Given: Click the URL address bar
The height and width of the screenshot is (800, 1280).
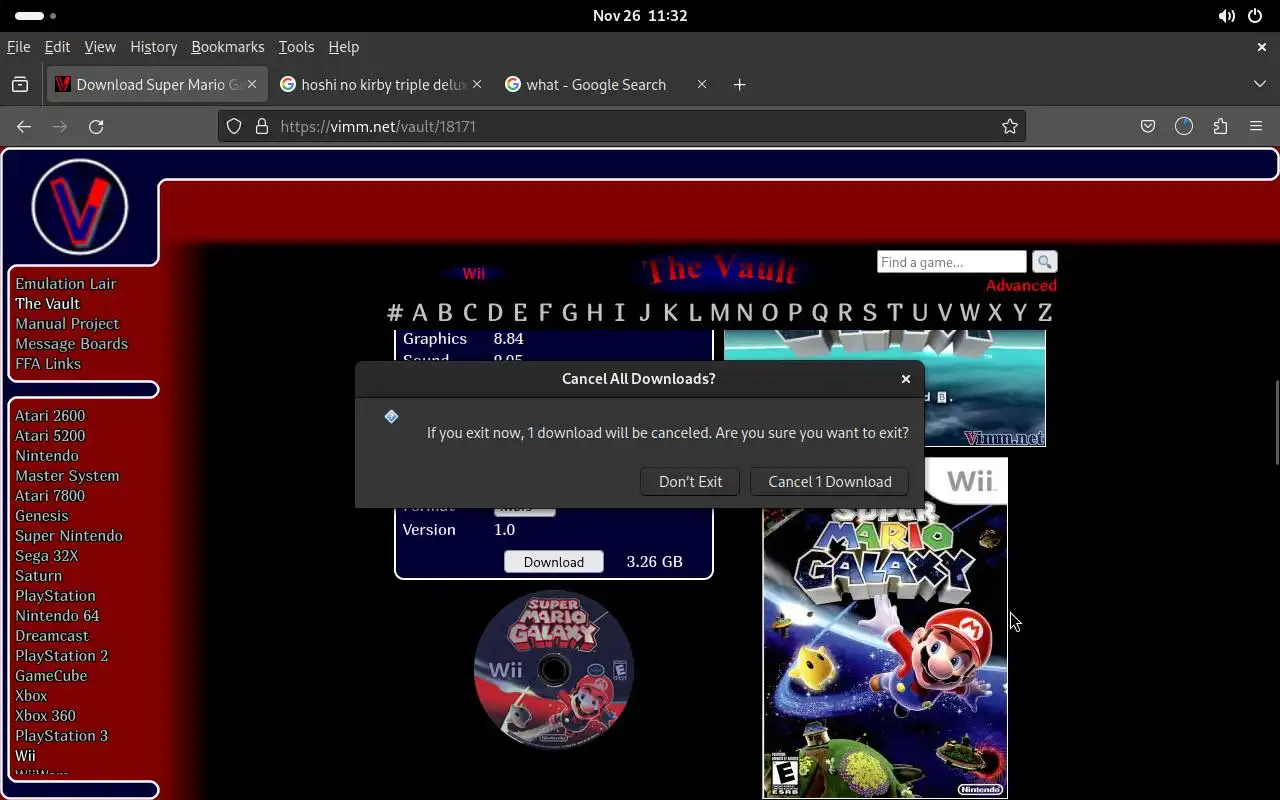Looking at the screenshot, I should click(x=620, y=126).
